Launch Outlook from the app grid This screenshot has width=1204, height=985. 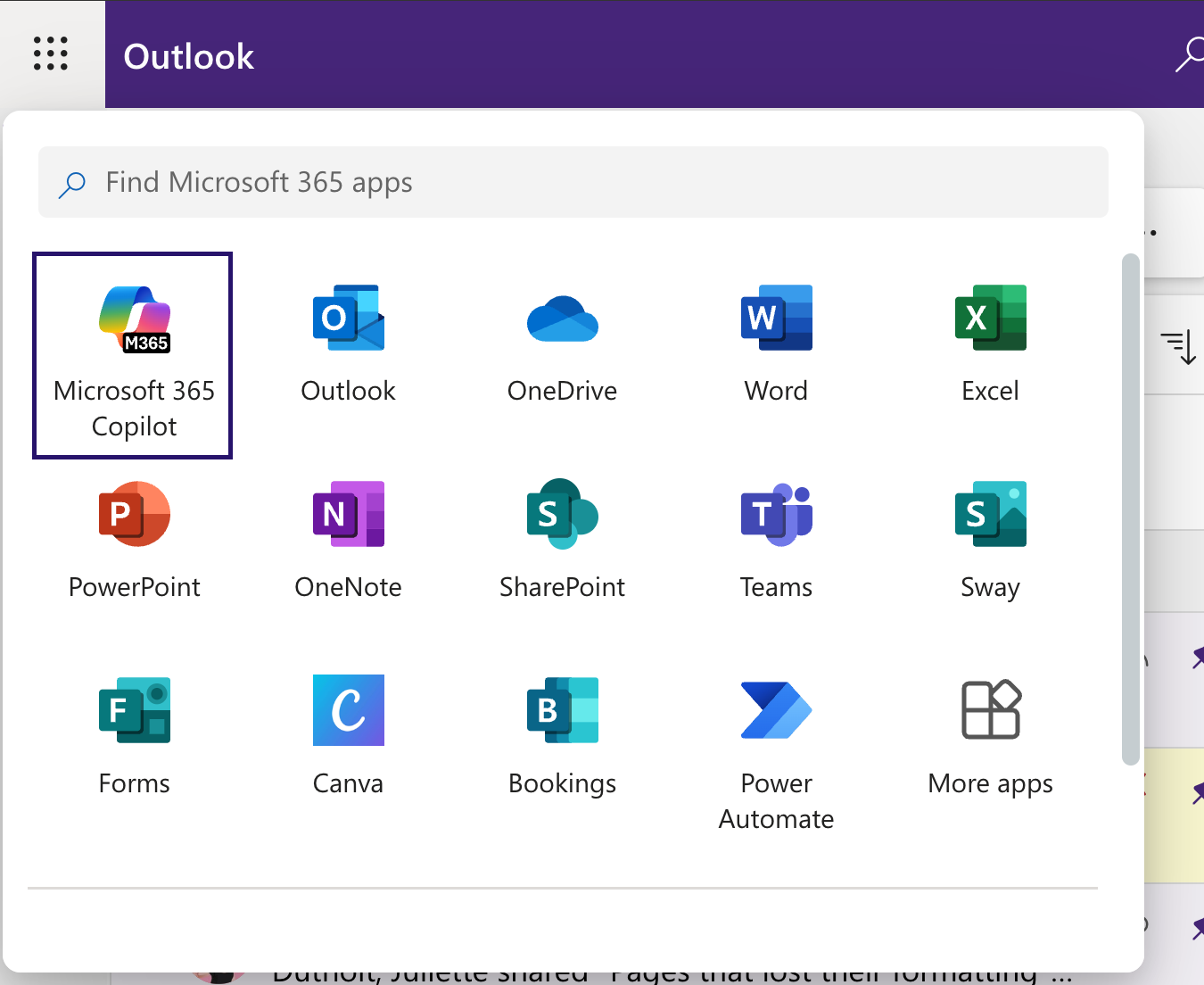(x=348, y=344)
